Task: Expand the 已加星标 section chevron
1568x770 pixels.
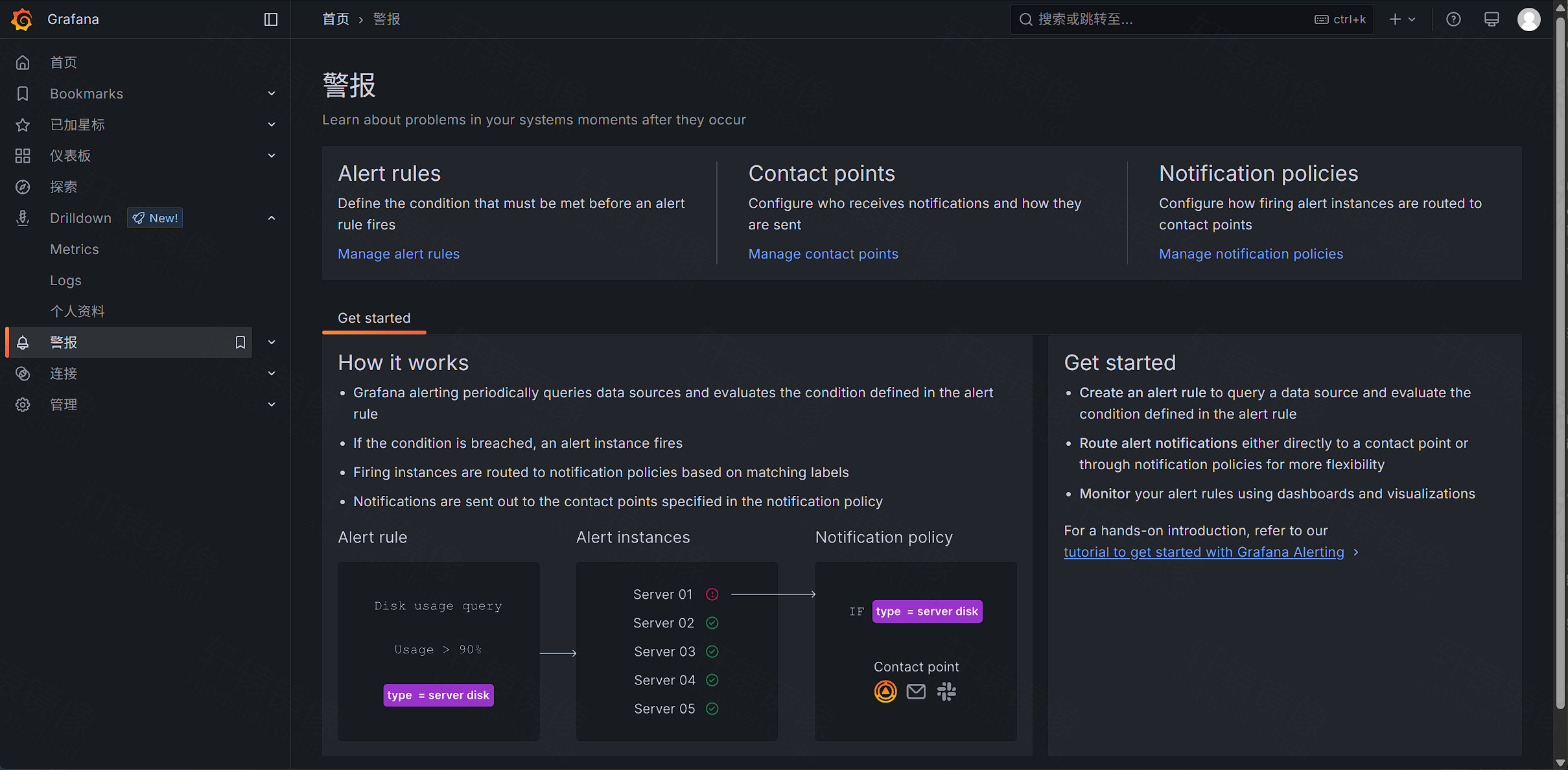Action: tap(272, 124)
